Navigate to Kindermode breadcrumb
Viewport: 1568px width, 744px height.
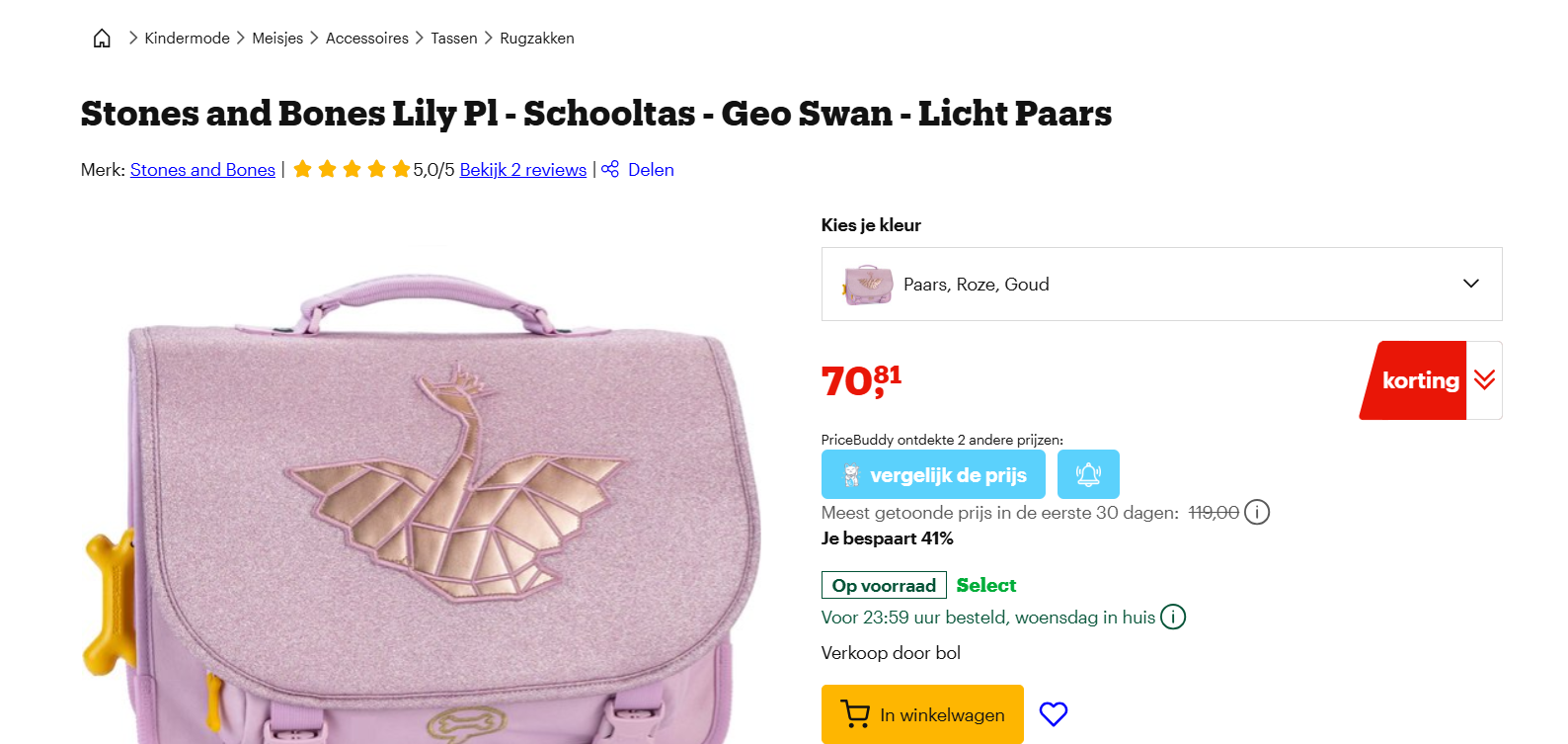tap(187, 39)
